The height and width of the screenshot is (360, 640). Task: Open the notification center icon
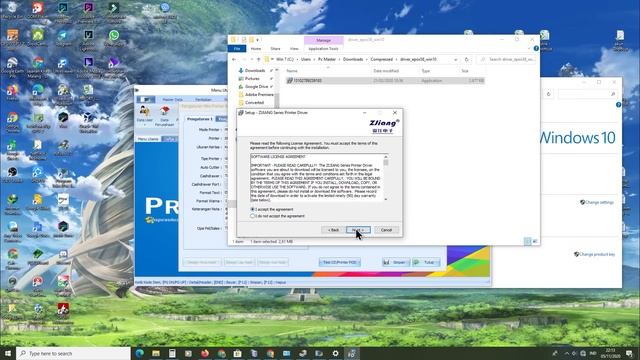[x=629, y=353]
